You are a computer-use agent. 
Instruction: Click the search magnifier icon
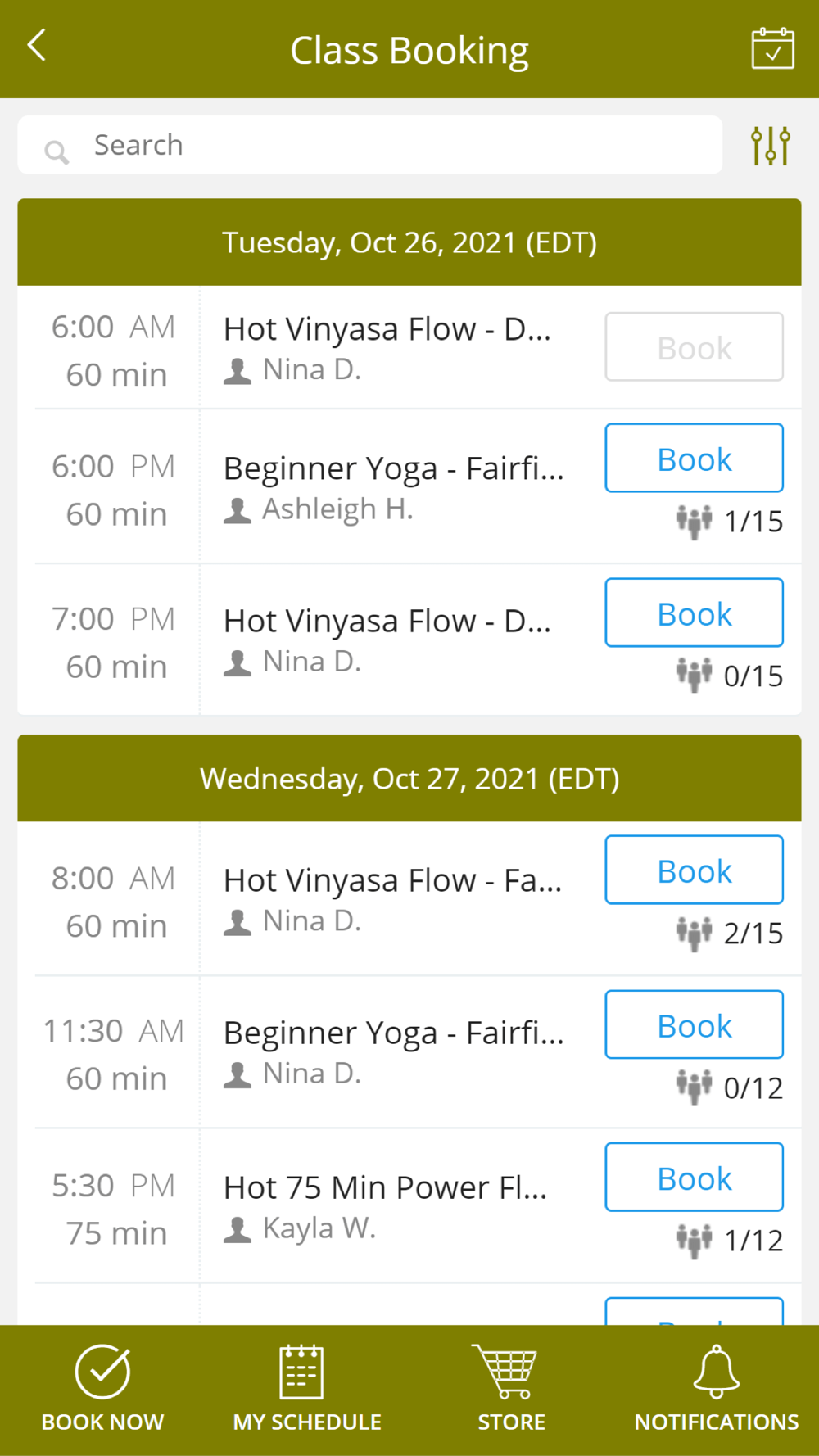pyautogui.click(x=57, y=151)
